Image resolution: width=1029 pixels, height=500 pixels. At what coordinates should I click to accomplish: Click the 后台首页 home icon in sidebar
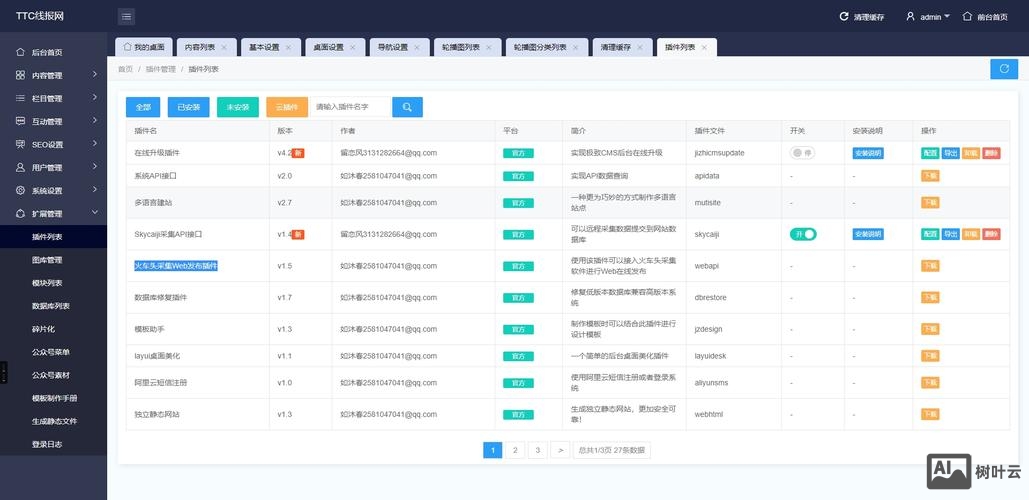point(20,52)
